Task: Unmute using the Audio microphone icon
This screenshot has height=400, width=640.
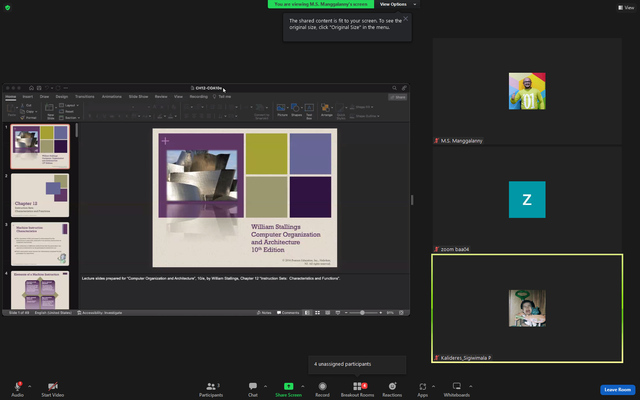Action: pos(18,386)
